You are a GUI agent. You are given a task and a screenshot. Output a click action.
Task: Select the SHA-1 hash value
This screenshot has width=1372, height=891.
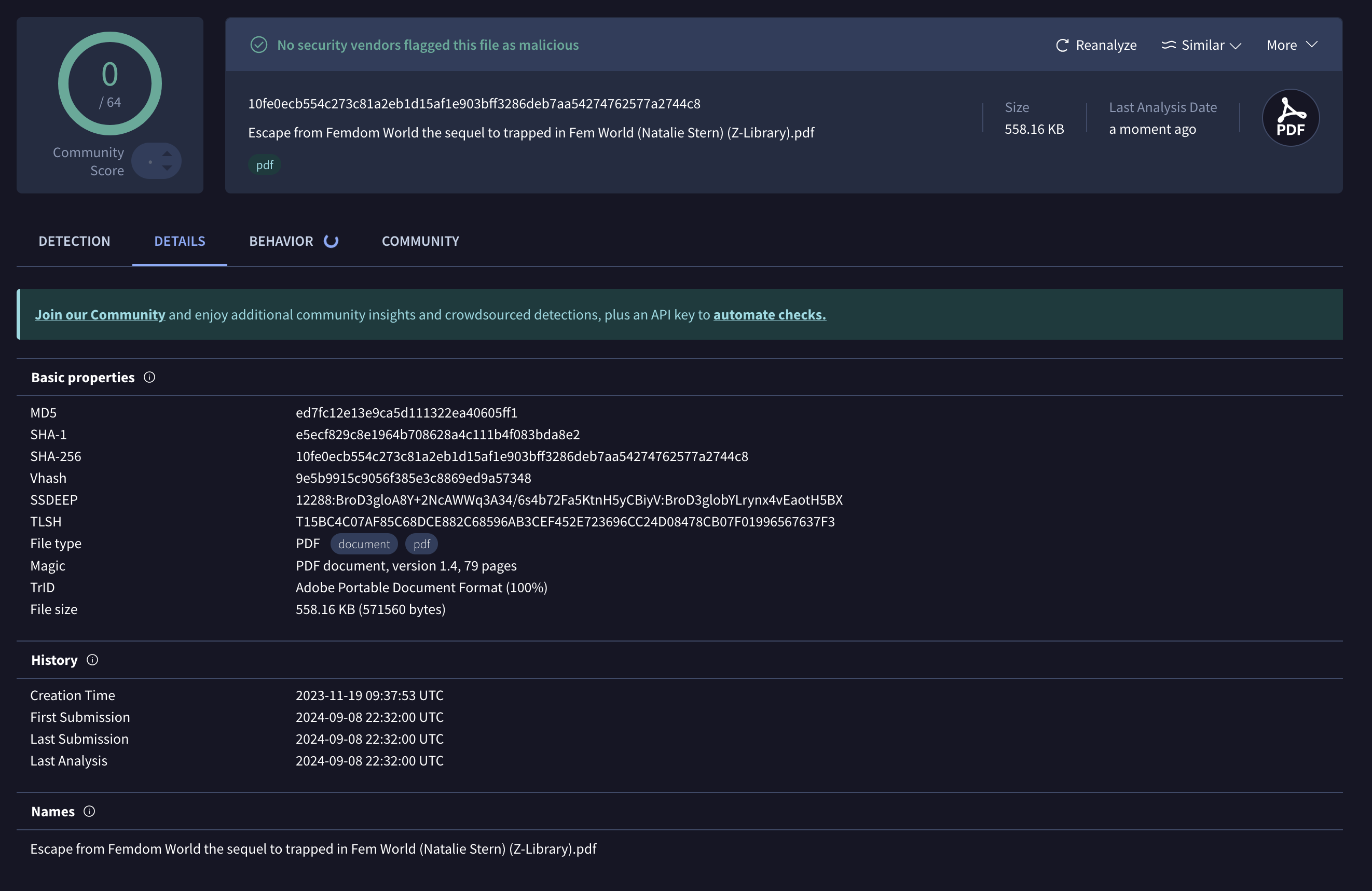(437, 435)
